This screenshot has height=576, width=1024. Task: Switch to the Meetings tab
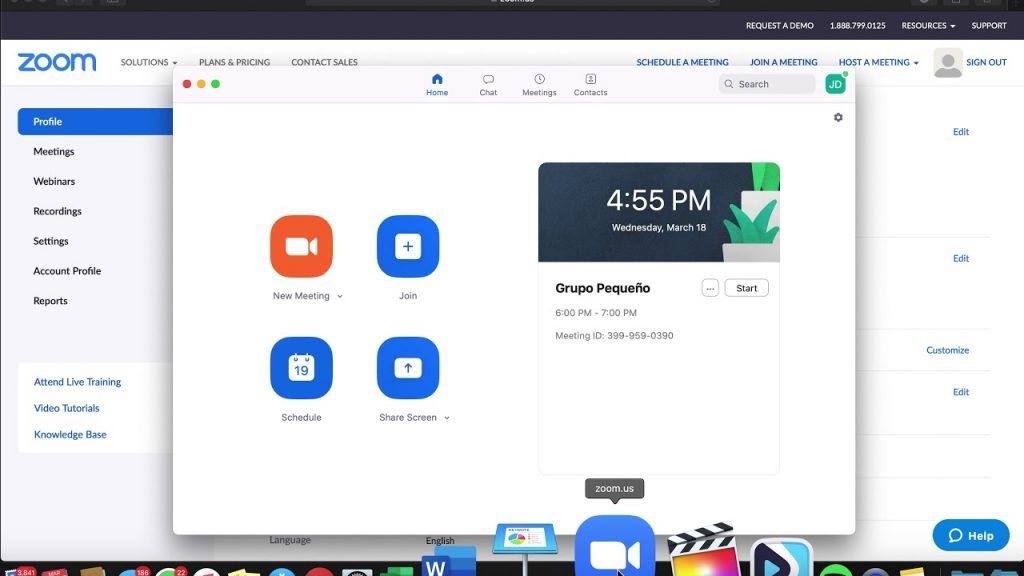click(539, 85)
